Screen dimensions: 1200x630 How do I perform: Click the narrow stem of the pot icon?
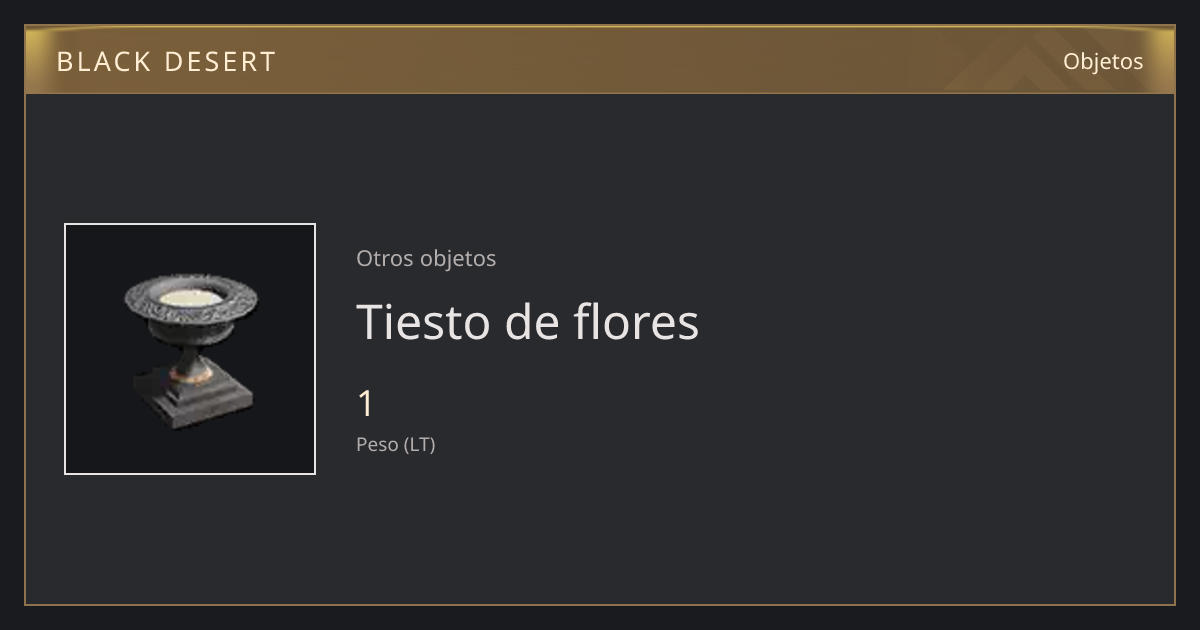190,352
